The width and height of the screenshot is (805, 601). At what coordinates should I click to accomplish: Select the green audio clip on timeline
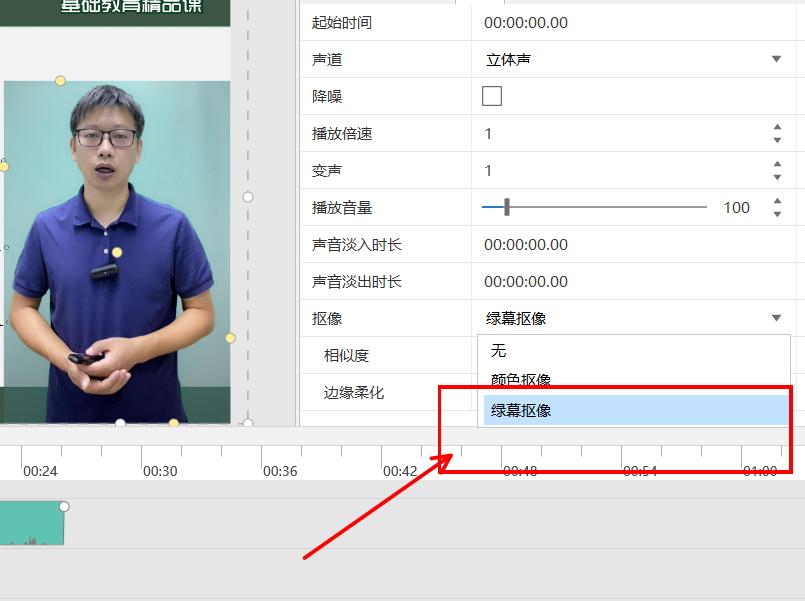(x=30, y=524)
